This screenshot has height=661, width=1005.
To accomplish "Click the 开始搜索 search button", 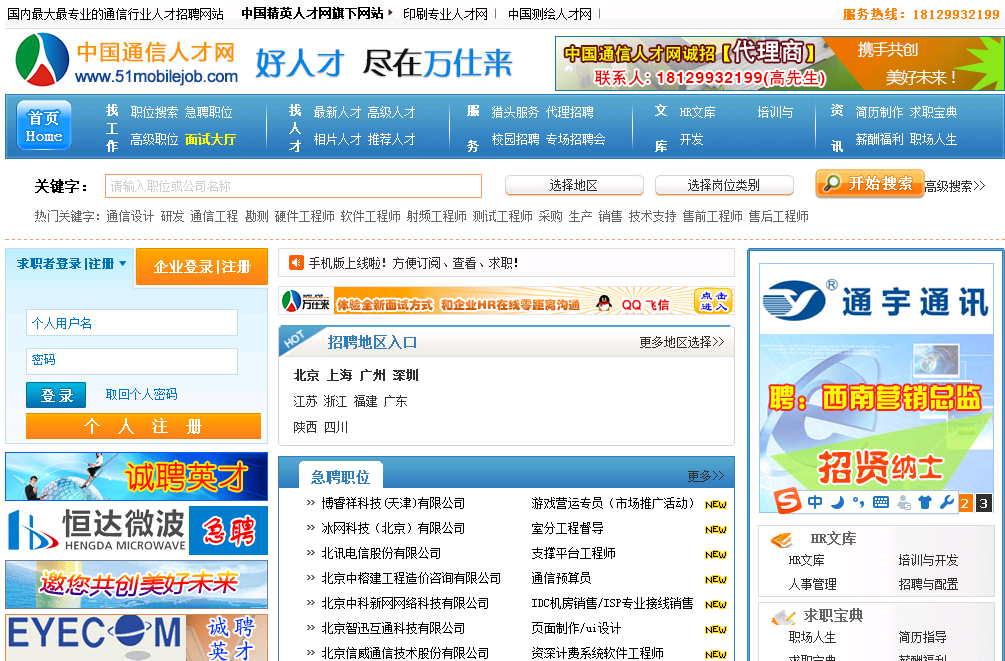I will [870, 183].
